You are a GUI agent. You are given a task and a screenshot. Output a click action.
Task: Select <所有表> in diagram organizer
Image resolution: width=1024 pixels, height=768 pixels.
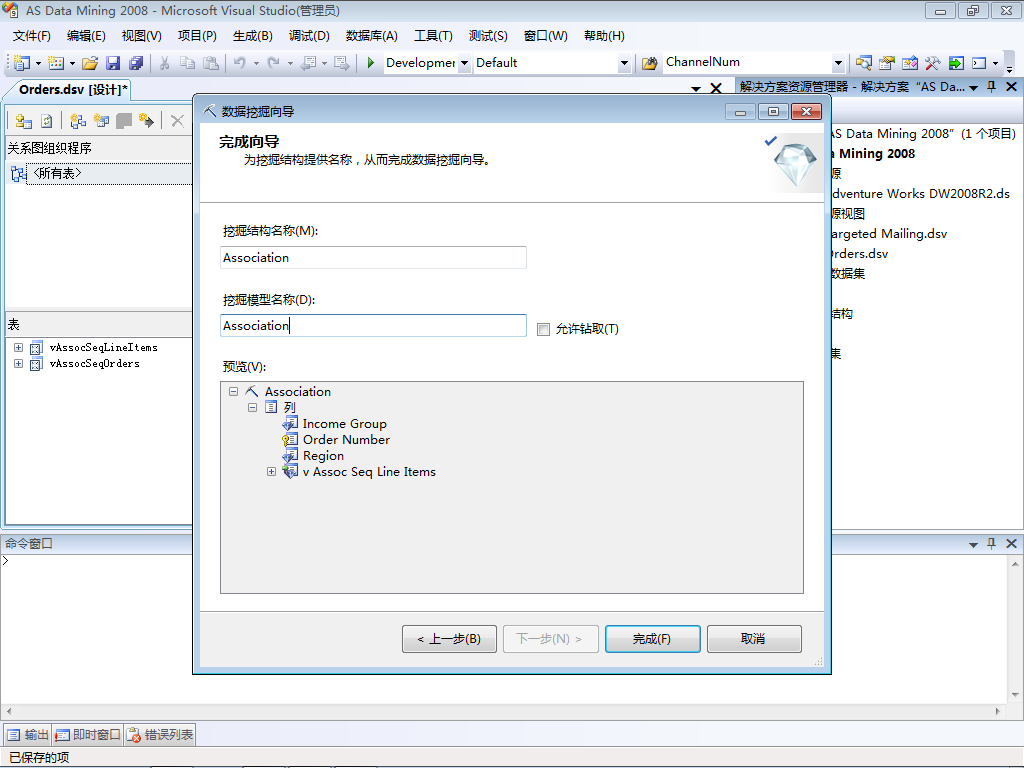tap(57, 173)
